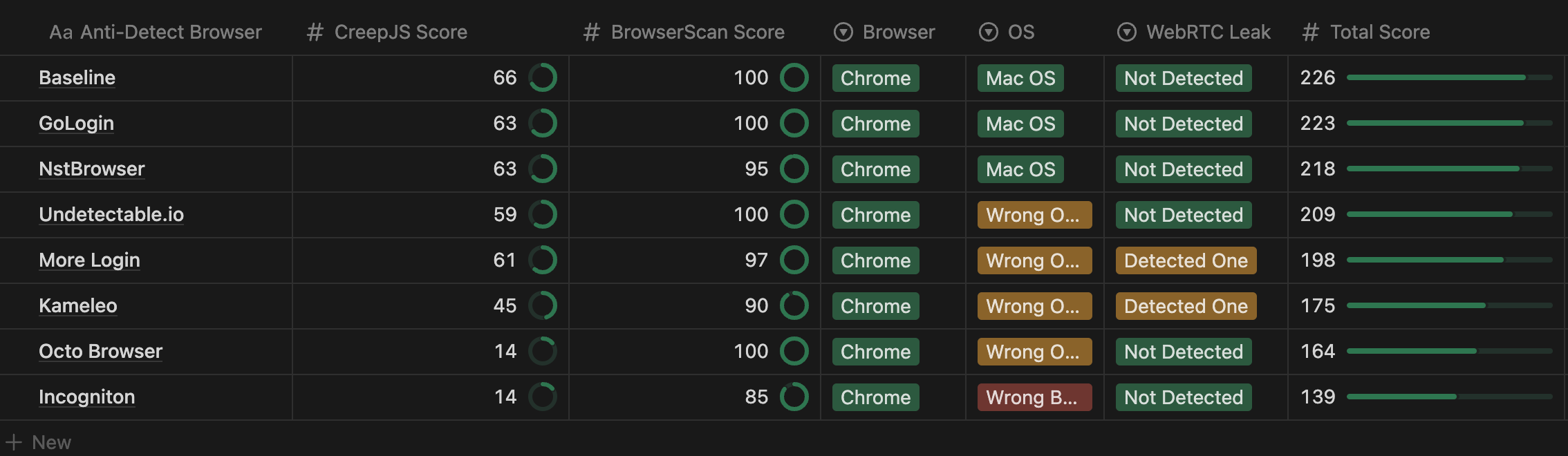The width and height of the screenshot is (1568, 456).
Task: Click GoLogin's total score bar 223
Action: coord(1450,123)
